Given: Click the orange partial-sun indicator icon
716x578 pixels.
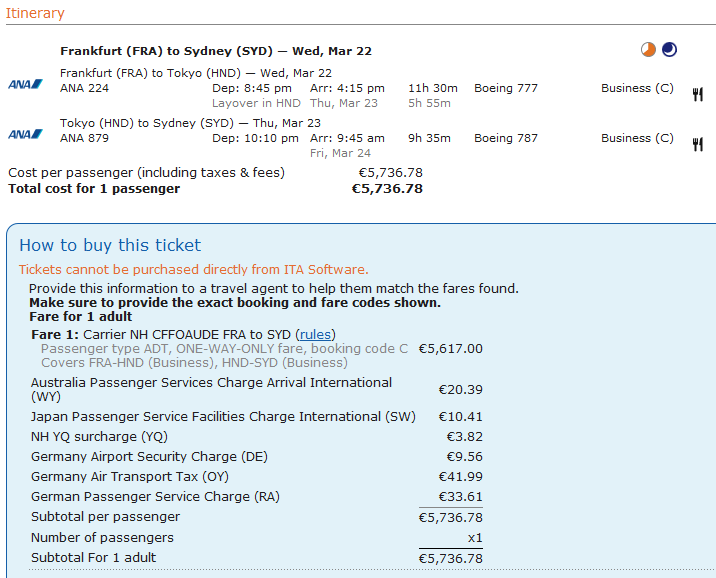Looking at the screenshot, I should pos(648,49).
